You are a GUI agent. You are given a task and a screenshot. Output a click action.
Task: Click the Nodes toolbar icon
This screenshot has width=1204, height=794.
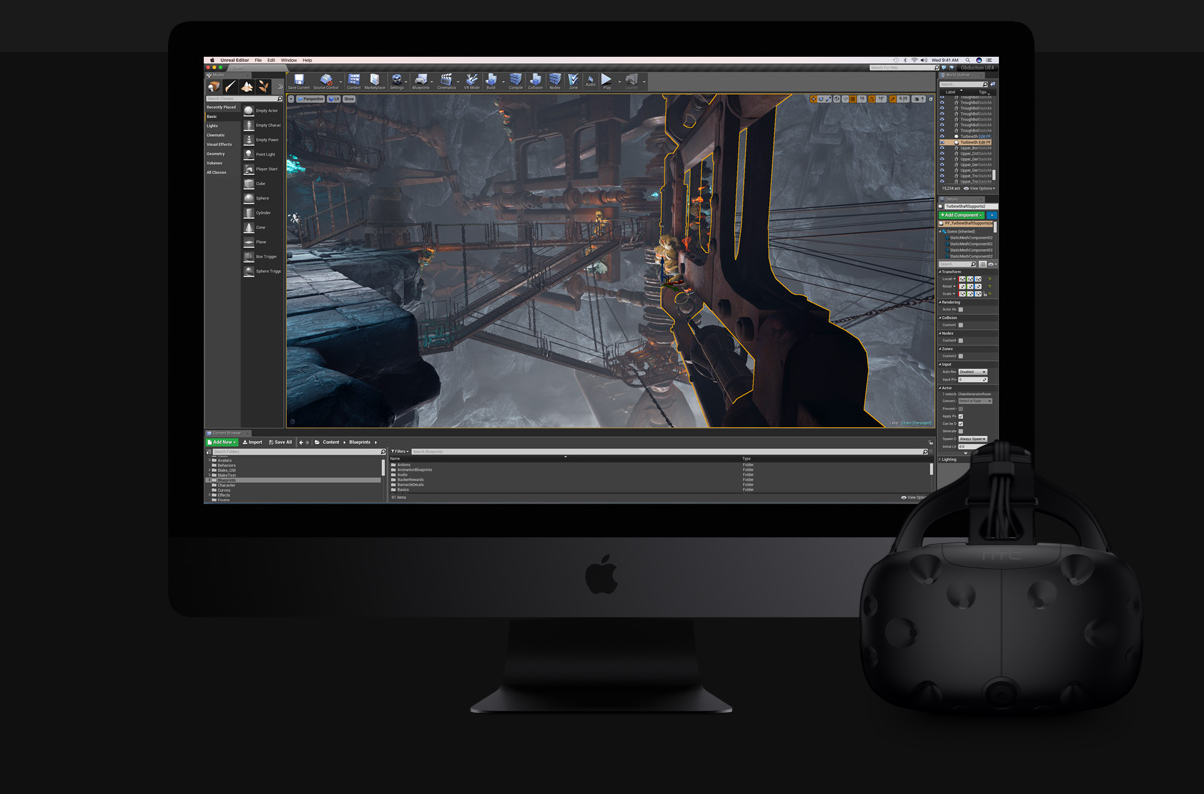click(554, 81)
